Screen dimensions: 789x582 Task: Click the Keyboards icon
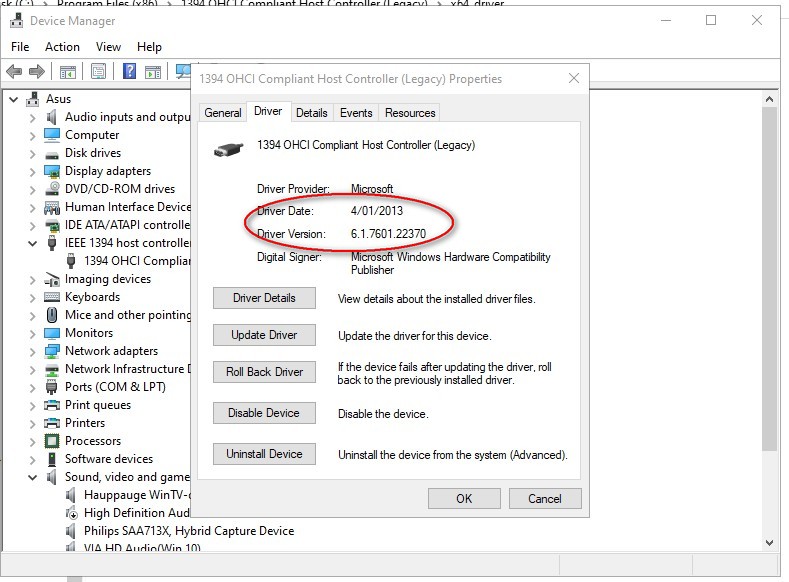point(52,297)
